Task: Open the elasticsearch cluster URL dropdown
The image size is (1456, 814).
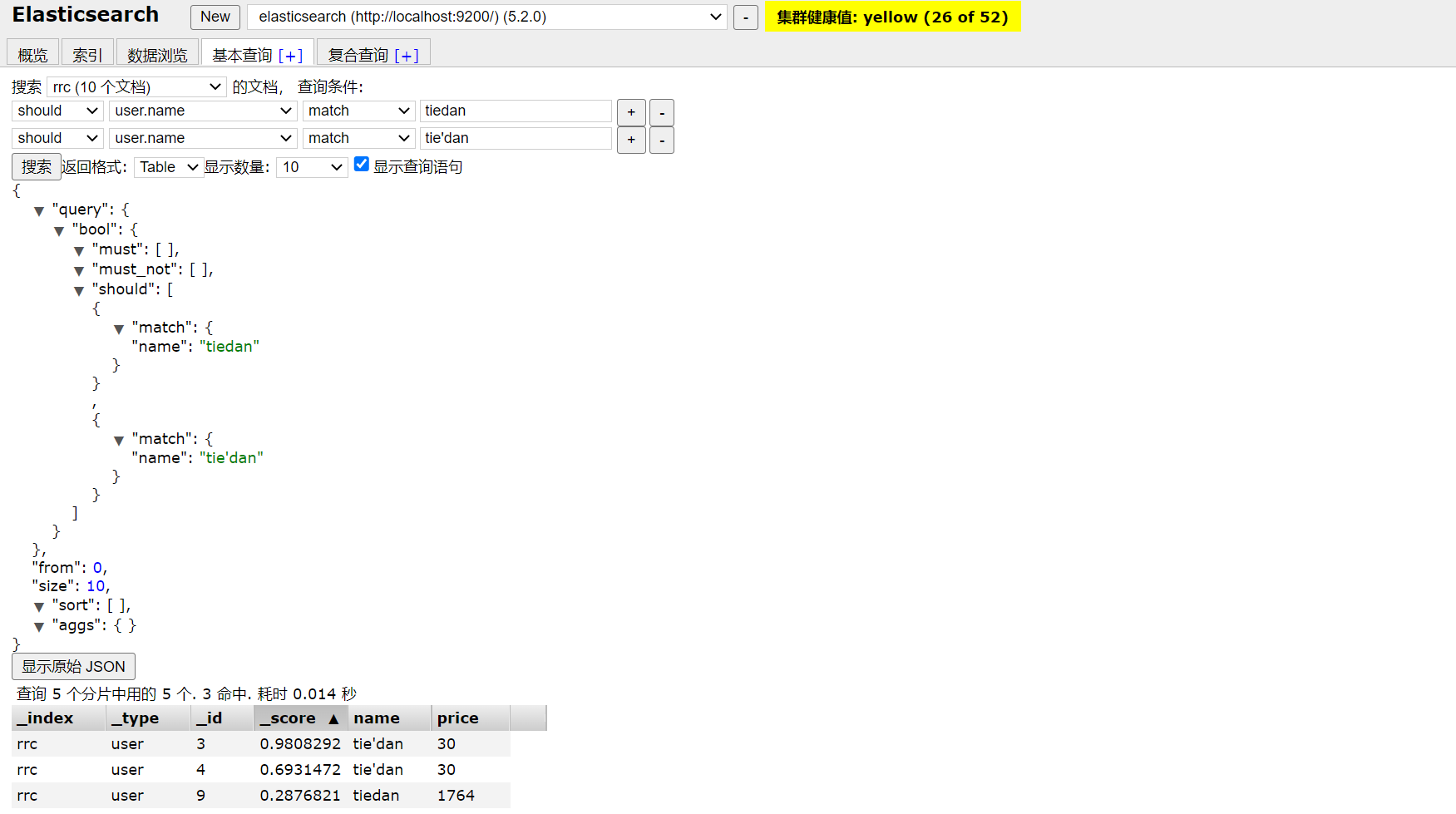Action: [x=487, y=17]
